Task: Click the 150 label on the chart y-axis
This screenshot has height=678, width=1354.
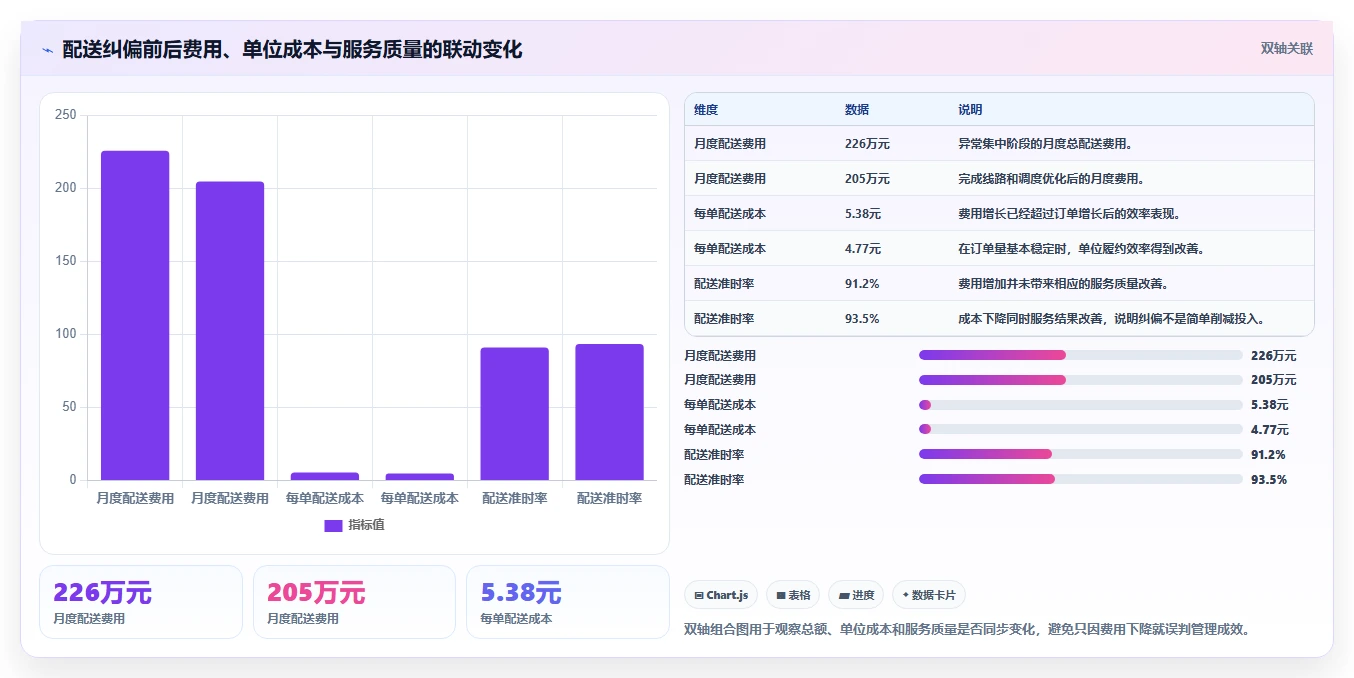Action: [66, 261]
